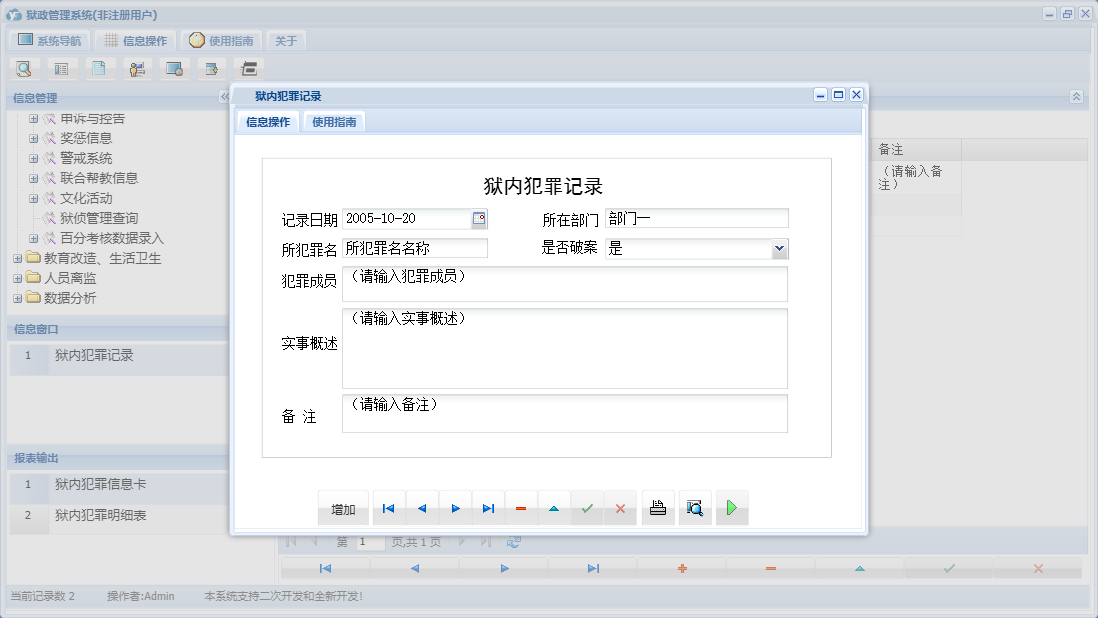The width and height of the screenshot is (1098, 618).
Task: Open print preview in the crime record dialog
Action: 694,508
